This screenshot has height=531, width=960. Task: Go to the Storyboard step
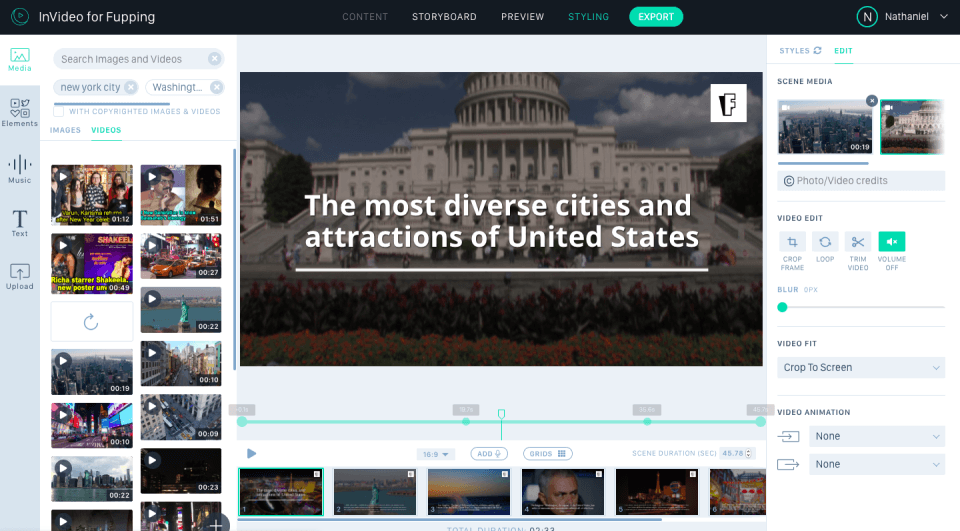[x=444, y=17]
